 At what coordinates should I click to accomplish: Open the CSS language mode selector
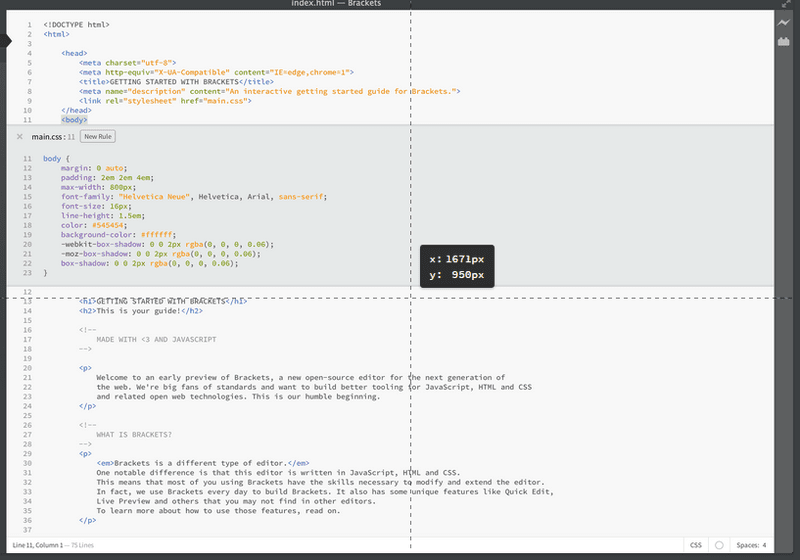pos(695,545)
